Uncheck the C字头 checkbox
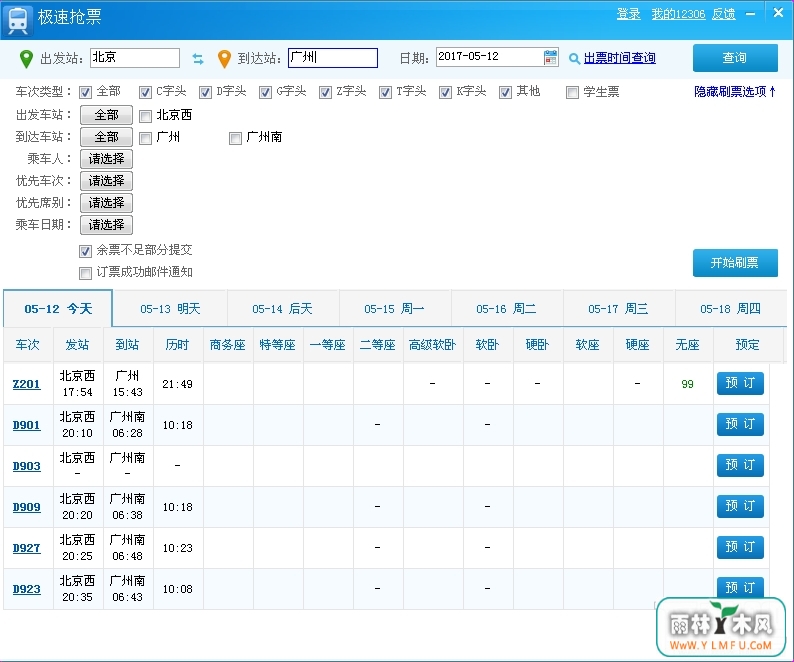Image resolution: width=794 pixels, height=662 pixels. point(145,92)
